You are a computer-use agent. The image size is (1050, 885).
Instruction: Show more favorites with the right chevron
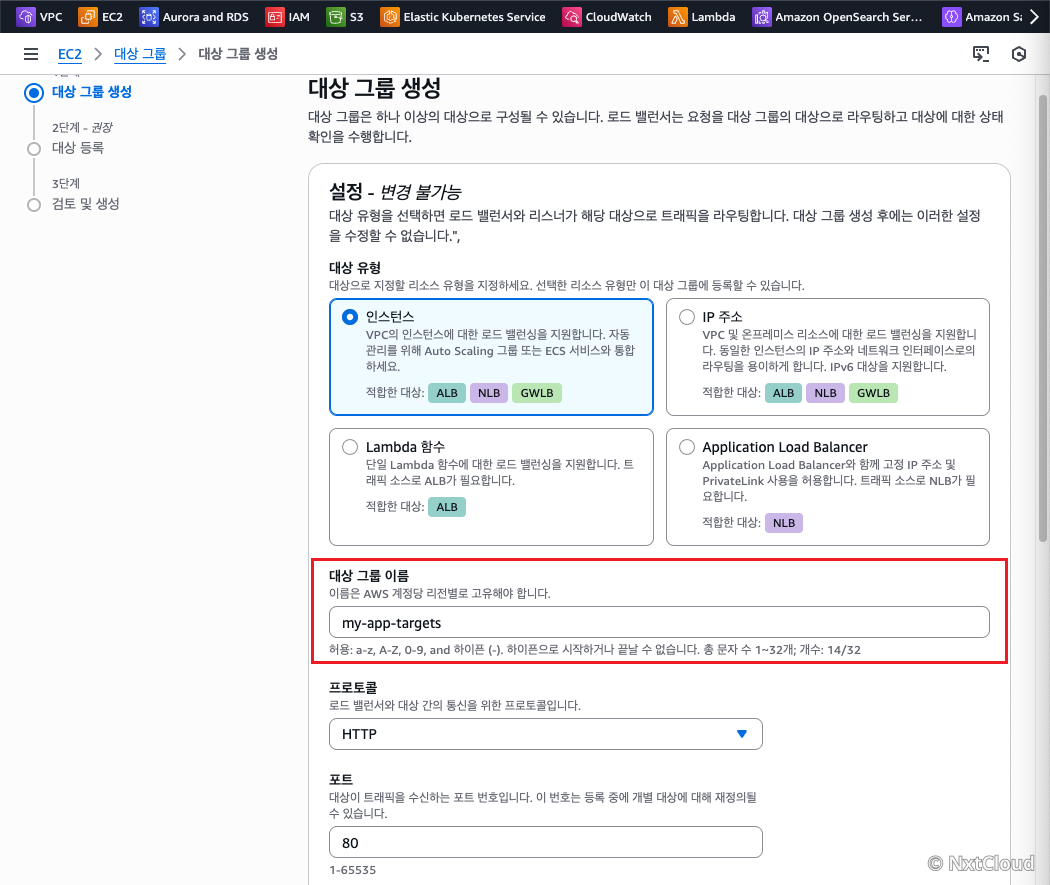(x=1035, y=17)
